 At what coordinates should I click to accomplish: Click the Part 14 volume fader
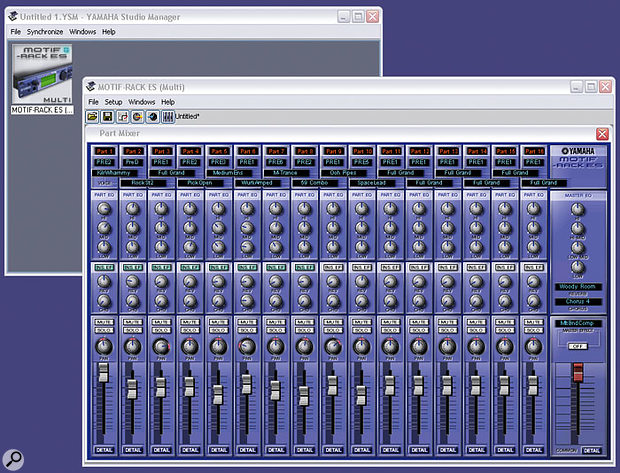pyautogui.click(x=476, y=386)
